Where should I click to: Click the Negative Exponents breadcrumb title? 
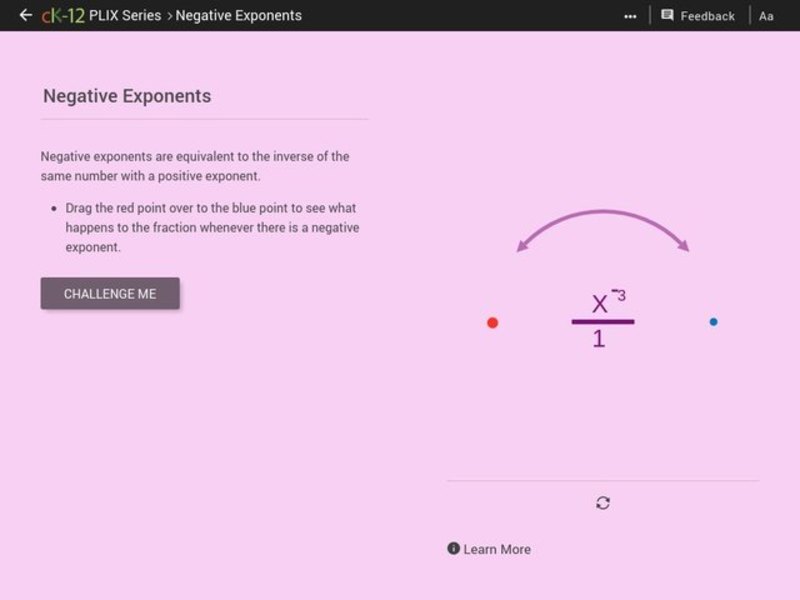pos(238,15)
